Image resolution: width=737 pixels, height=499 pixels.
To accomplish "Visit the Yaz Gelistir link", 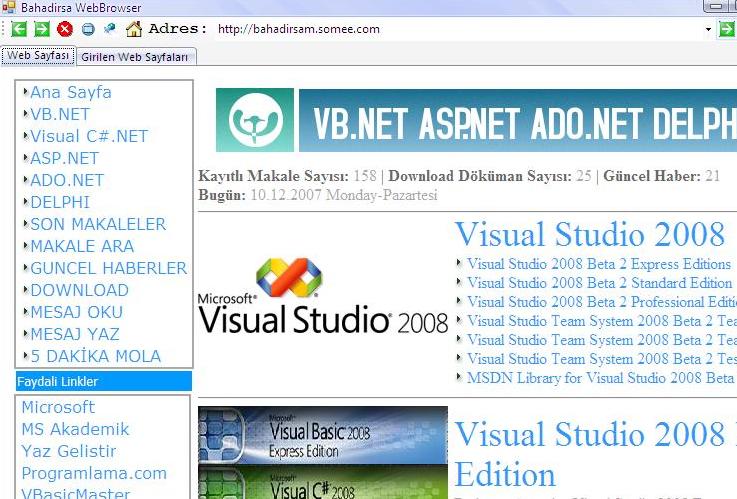I will (x=69, y=451).
